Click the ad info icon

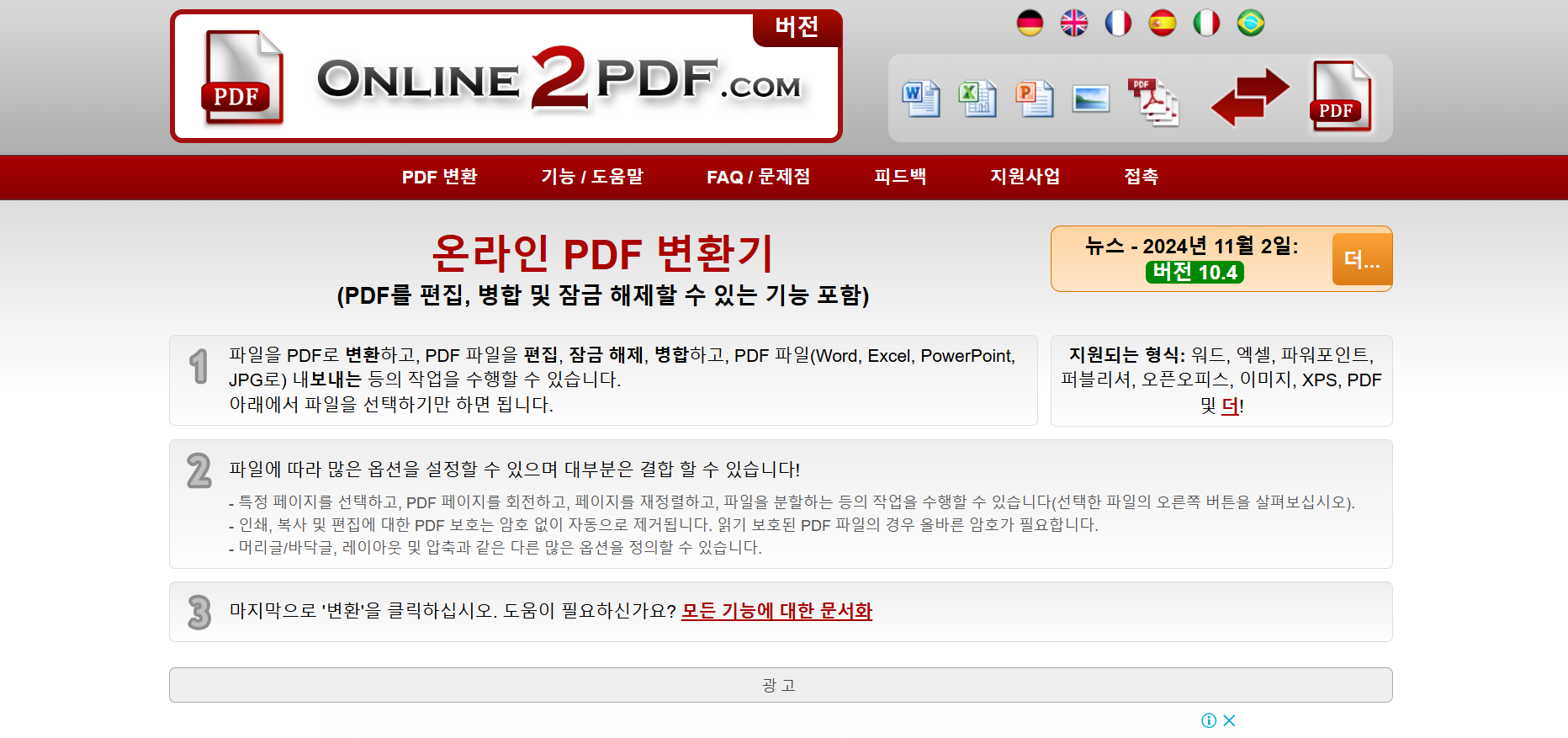pos(1209,720)
